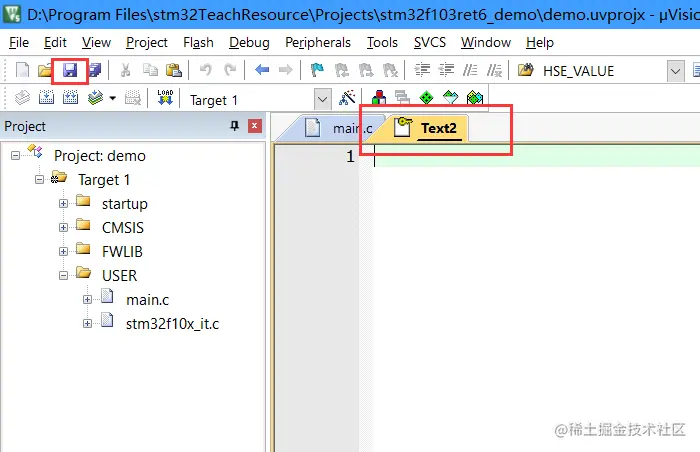Open Manage Run-Time Environment green diamond icon
The image size is (700, 452).
pyautogui.click(x=426, y=97)
